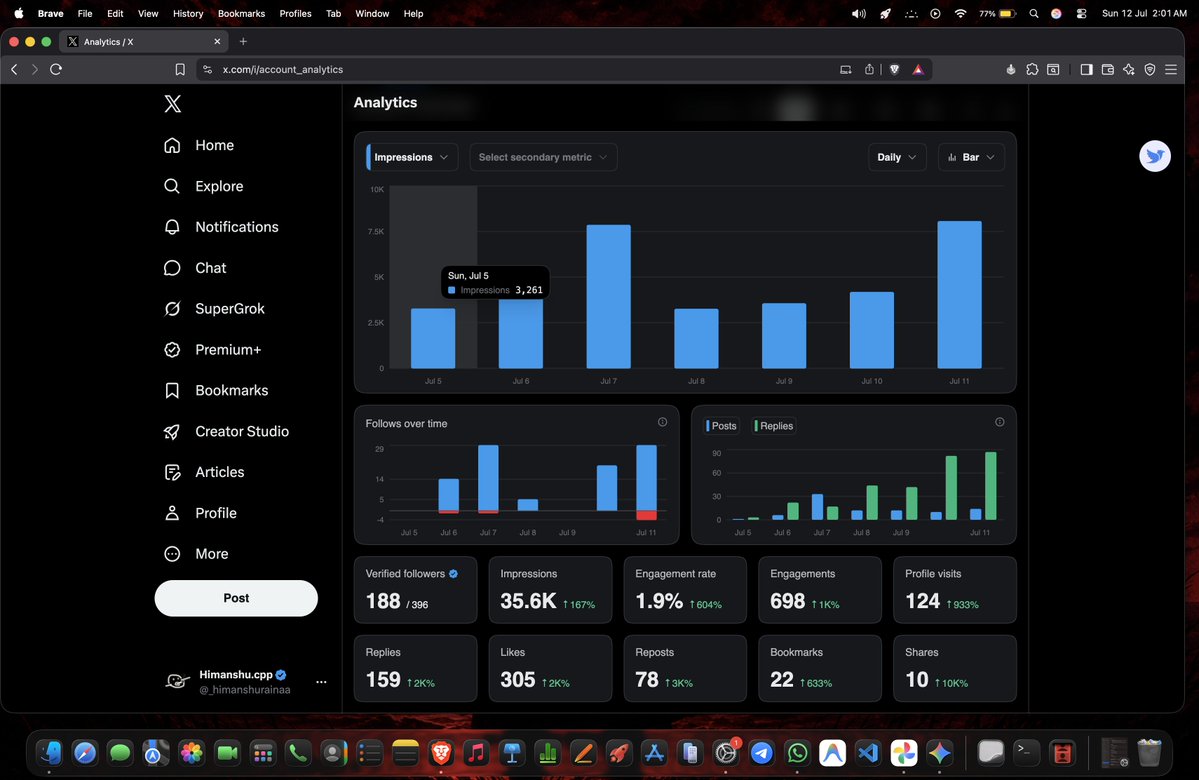Viewport: 1199px width, 780px height.
Task: Click the browser forward arrow
Action: click(34, 70)
